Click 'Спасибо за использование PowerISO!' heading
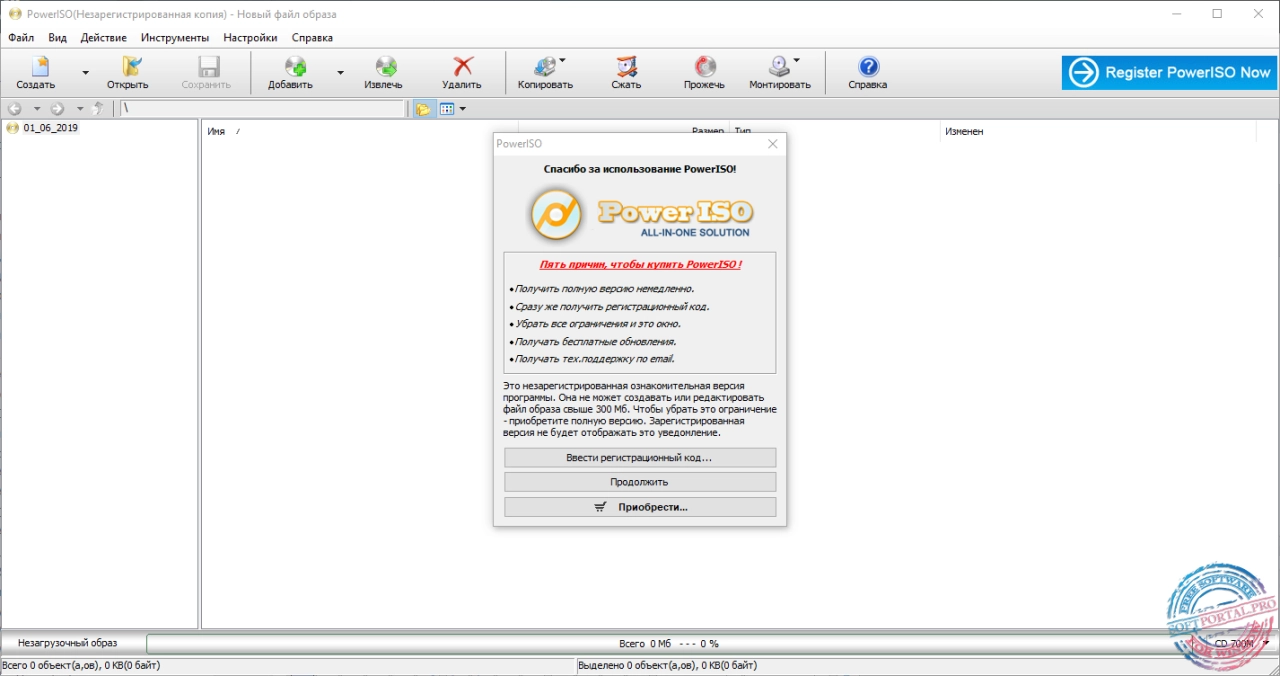Image resolution: width=1280 pixels, height=676 pixels. [x=640, y=169]
